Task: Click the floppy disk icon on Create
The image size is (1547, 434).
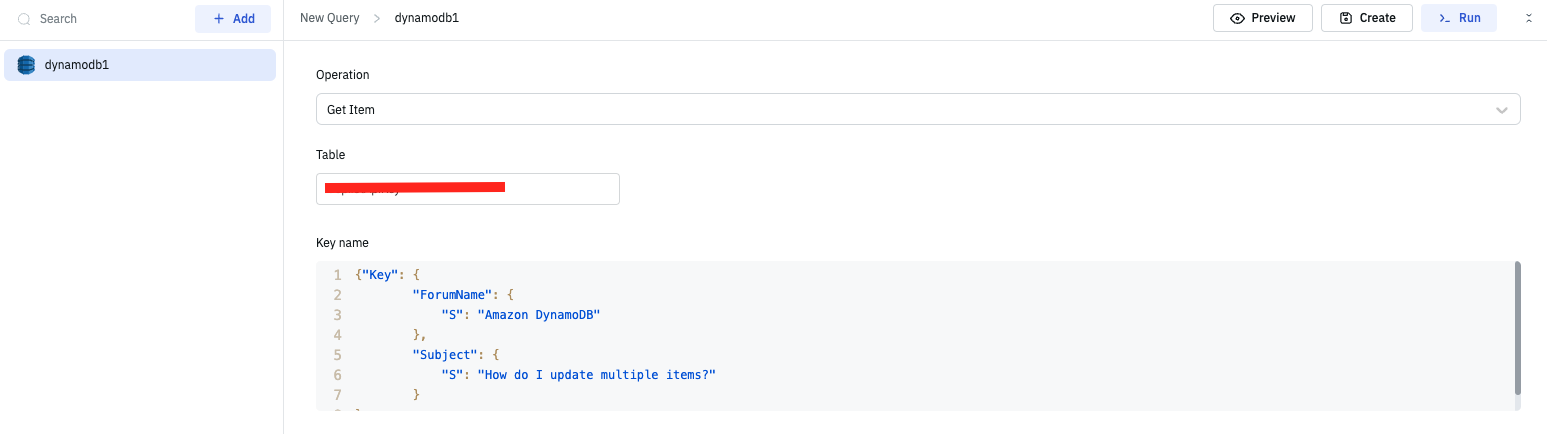Action: pos(1346,18)
